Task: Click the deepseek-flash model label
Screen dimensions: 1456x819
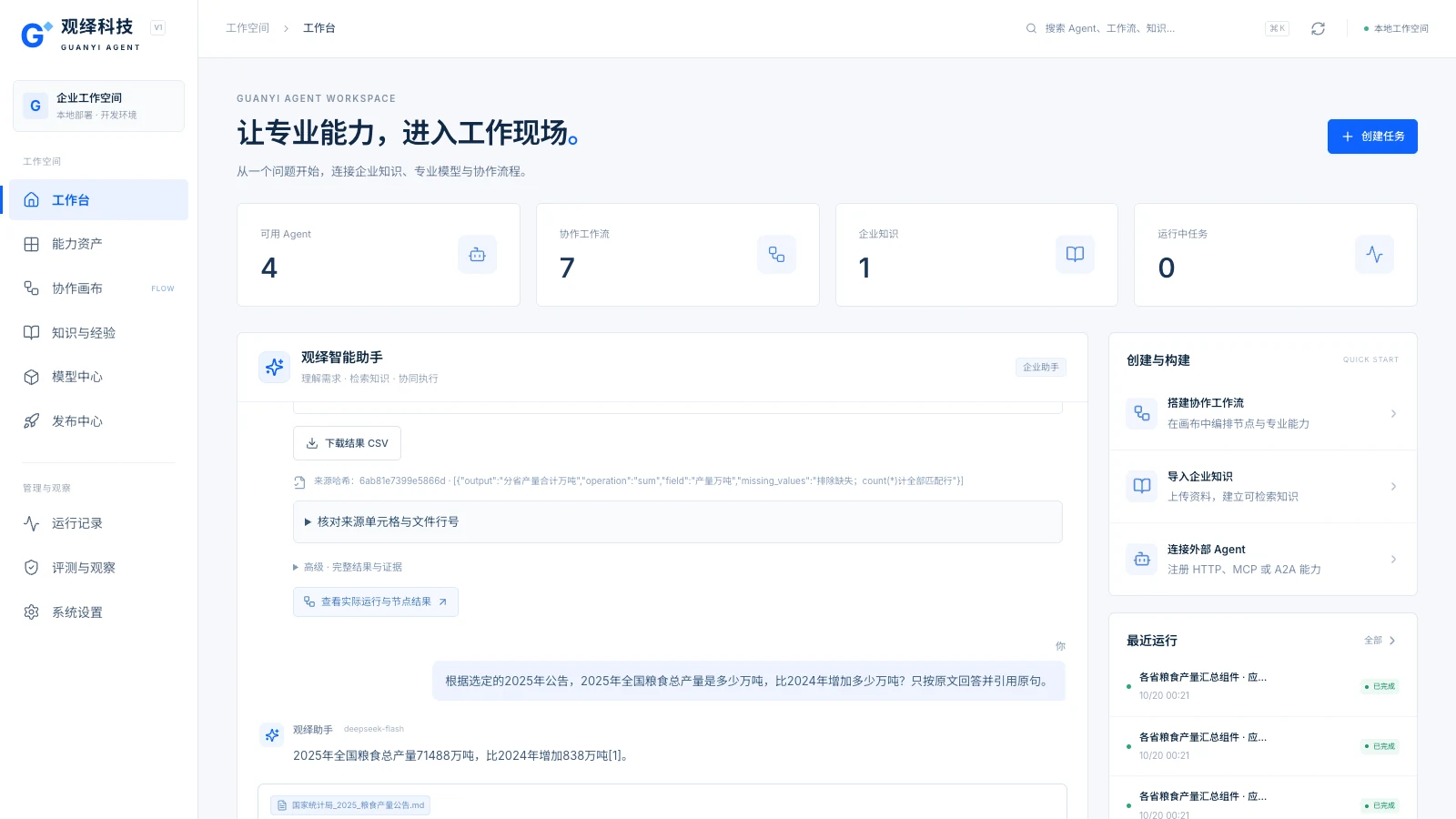Action: pos(374,729)
